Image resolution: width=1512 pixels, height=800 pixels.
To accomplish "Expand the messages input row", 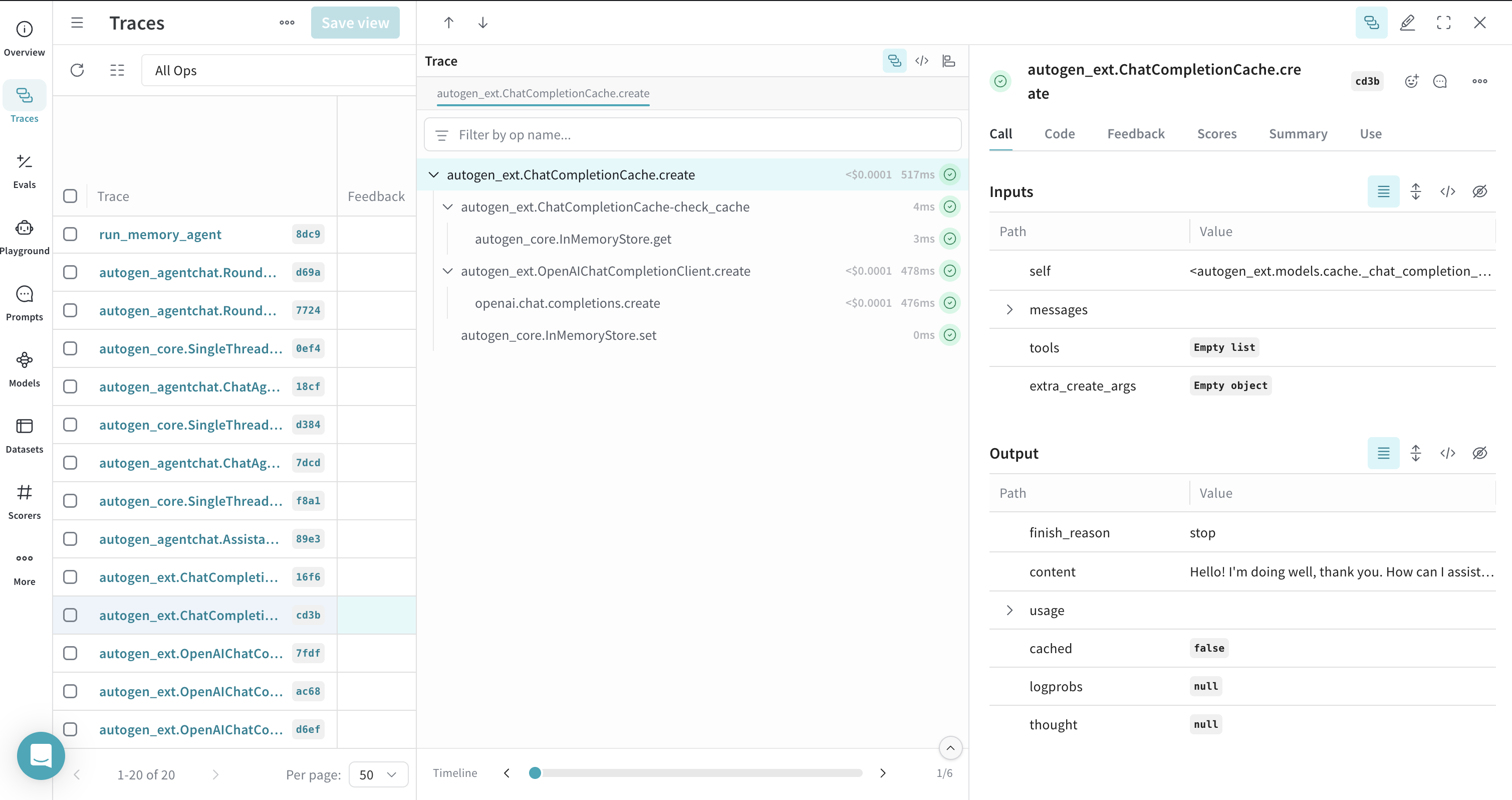I will 1010,309.
